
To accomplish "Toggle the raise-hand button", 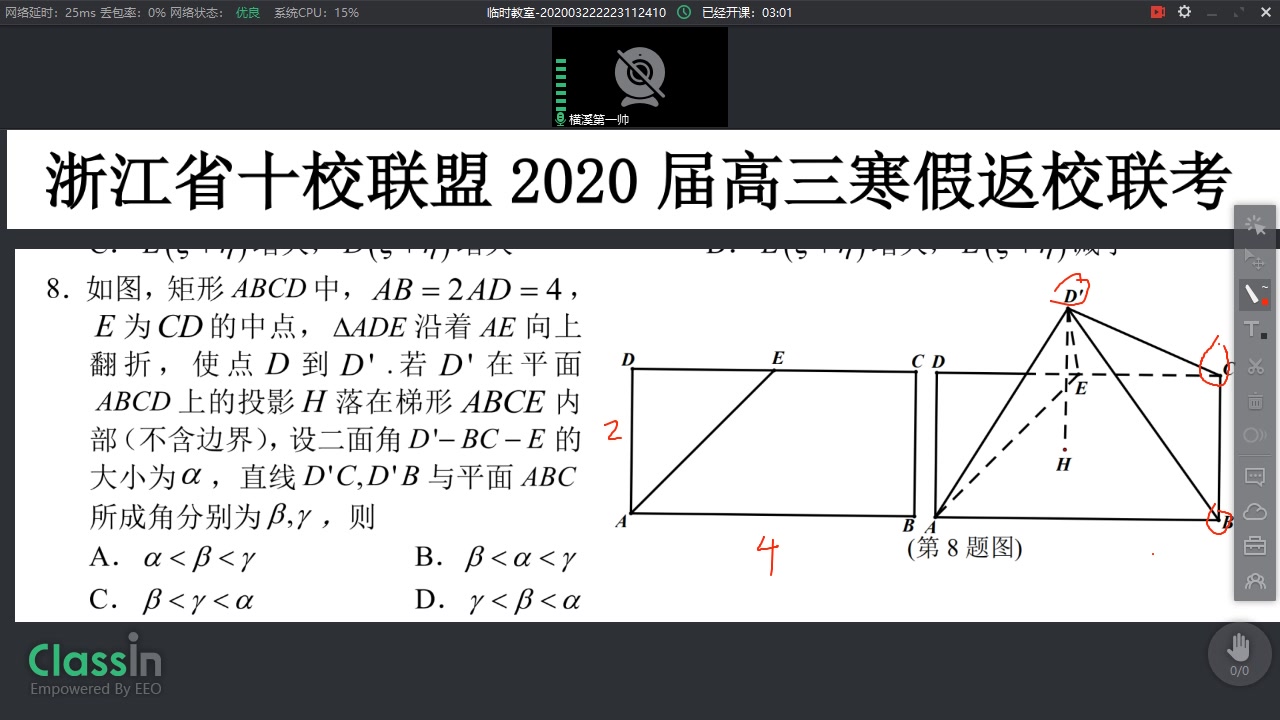I will click(1239, 654).
